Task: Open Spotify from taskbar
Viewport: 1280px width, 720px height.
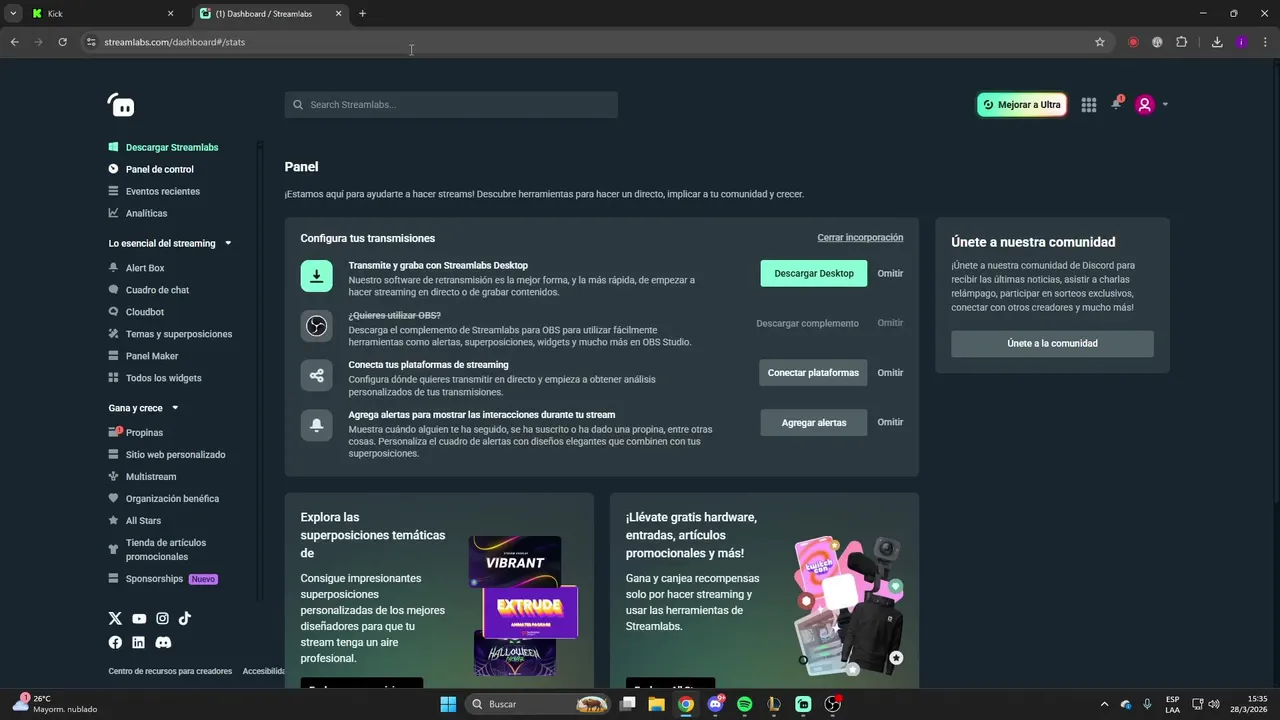Action: click(x=744, y=704)
